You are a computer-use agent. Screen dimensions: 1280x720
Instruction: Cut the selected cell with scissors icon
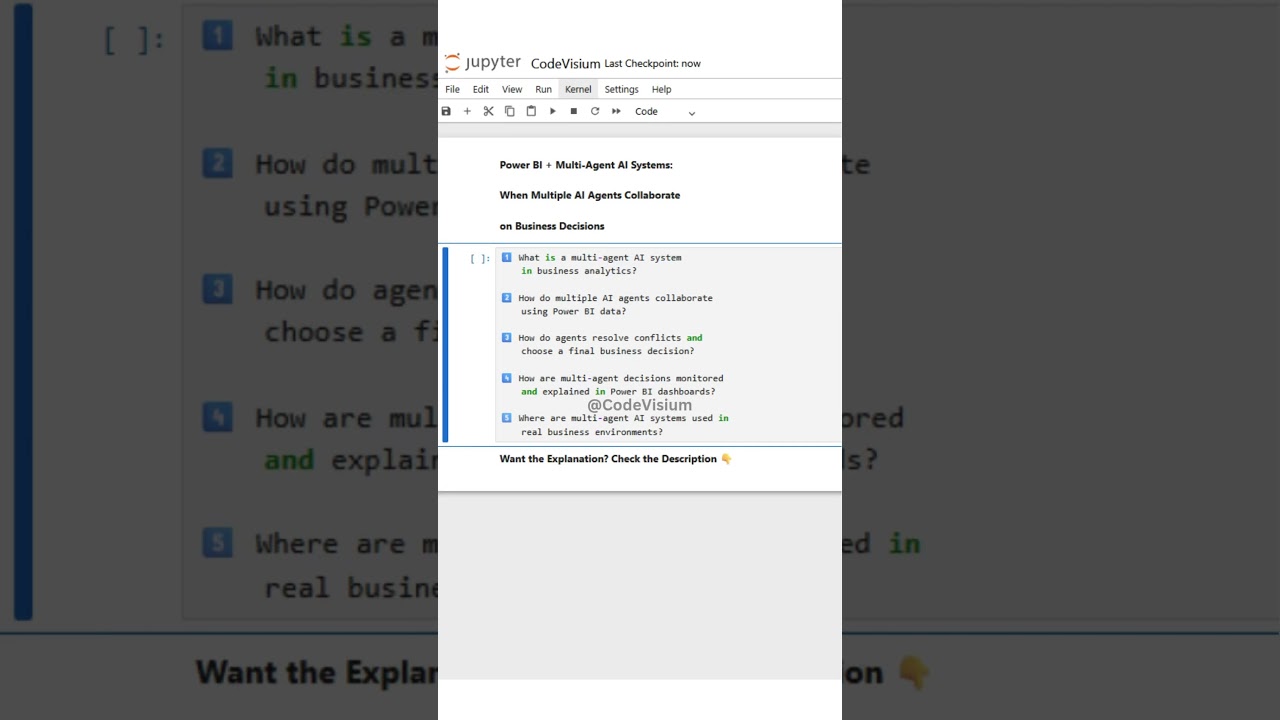coord(488,111)
